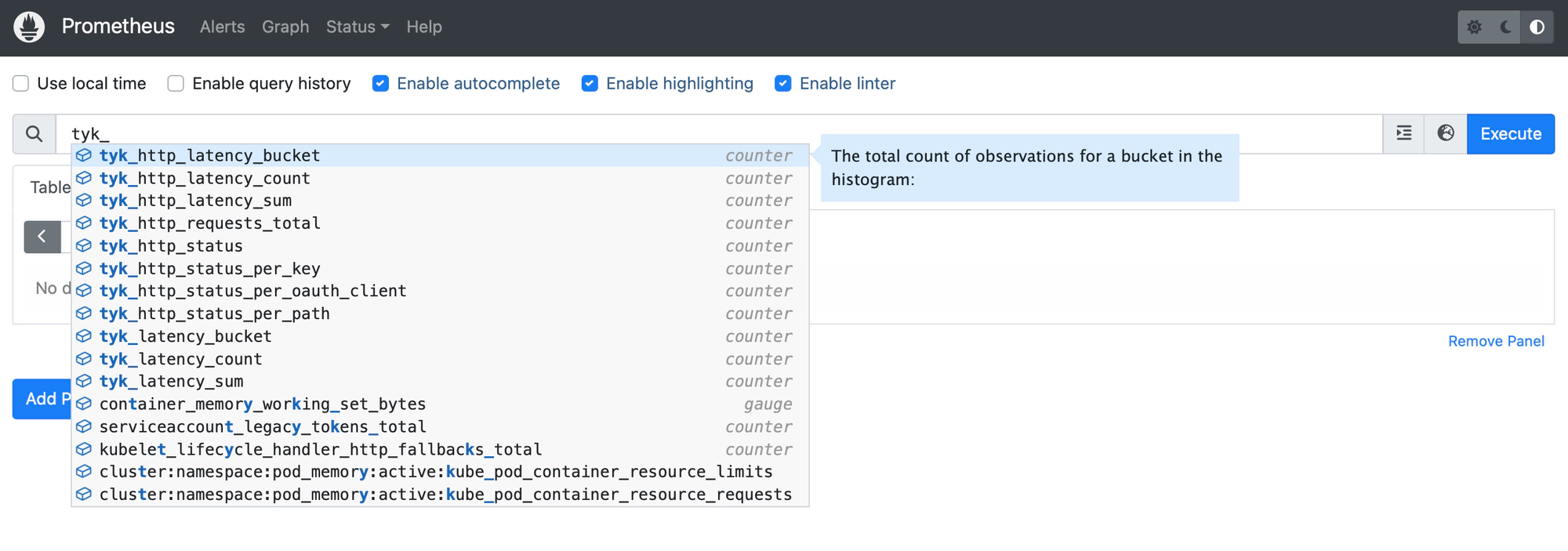Viewport: 1568px width, 551px height.
Task: Enable query history checkbox
Action: coord(176,84)
